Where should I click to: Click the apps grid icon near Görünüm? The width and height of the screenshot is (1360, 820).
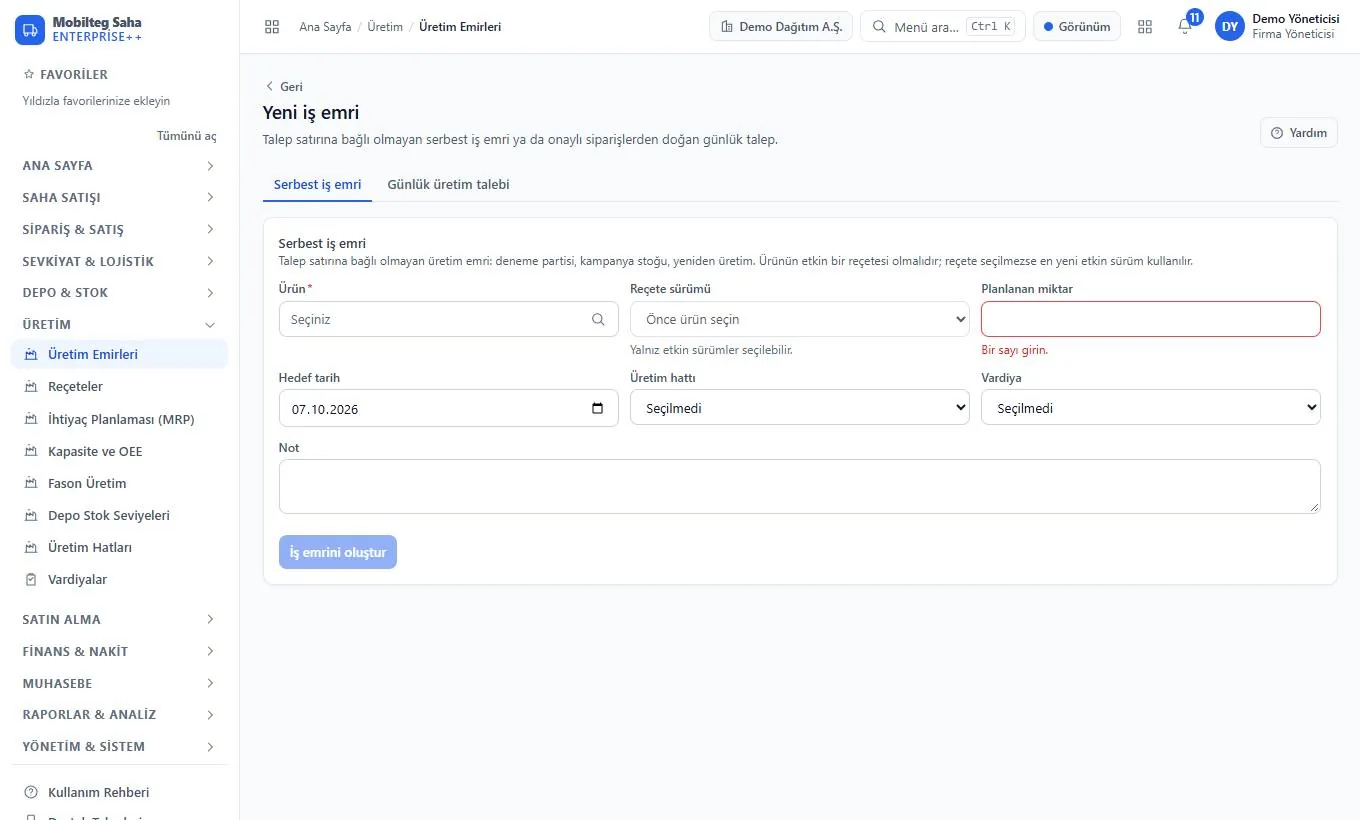pyautogui.click(x=1145, y=27)
